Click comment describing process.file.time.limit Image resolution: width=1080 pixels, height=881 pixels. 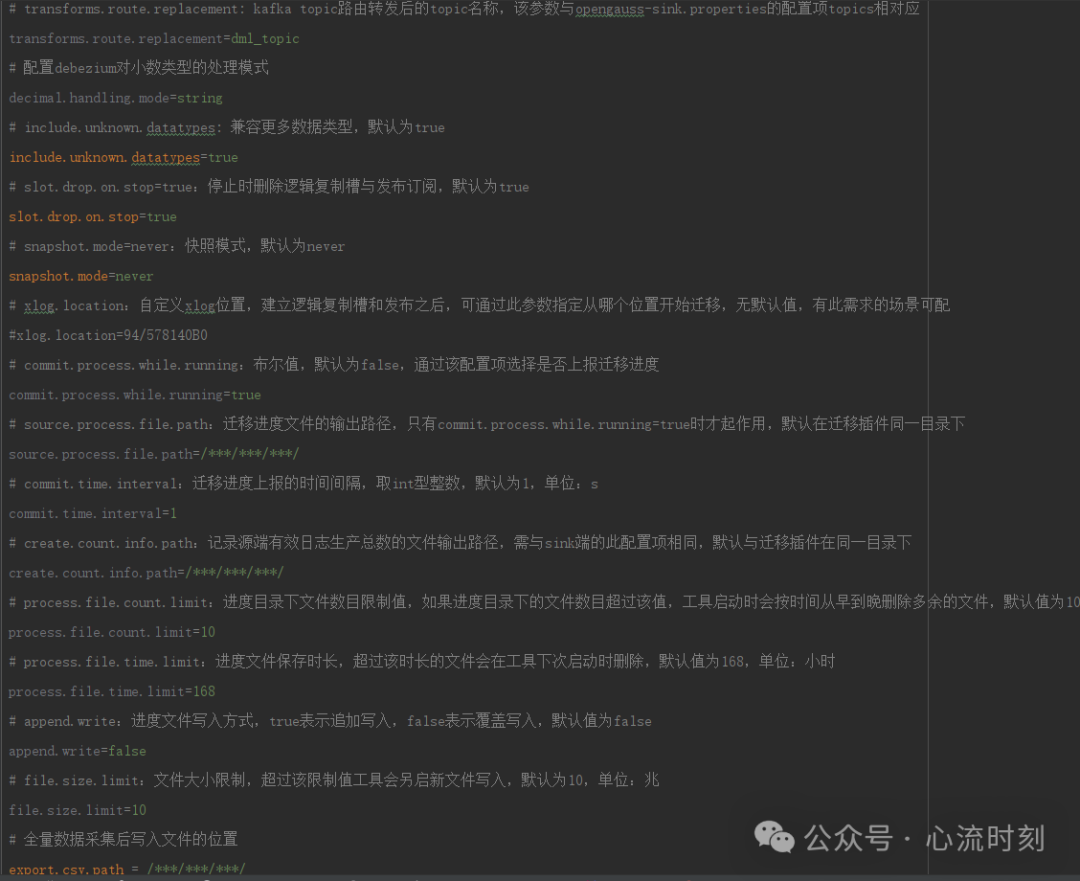tap(422, 661)
